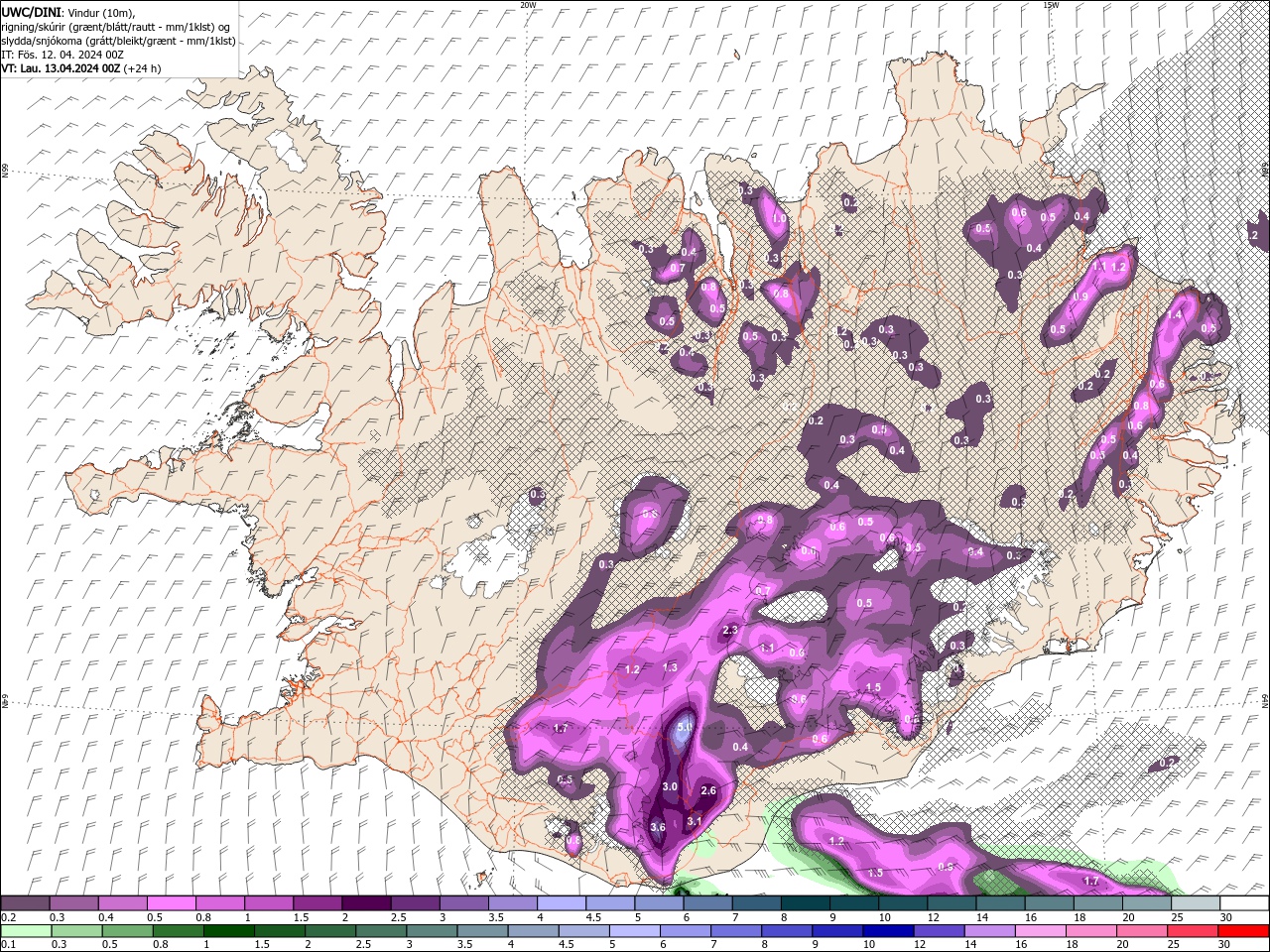Click the light violet 14 swatch in rain legend
1270x952 pixels.
[989, 930]
